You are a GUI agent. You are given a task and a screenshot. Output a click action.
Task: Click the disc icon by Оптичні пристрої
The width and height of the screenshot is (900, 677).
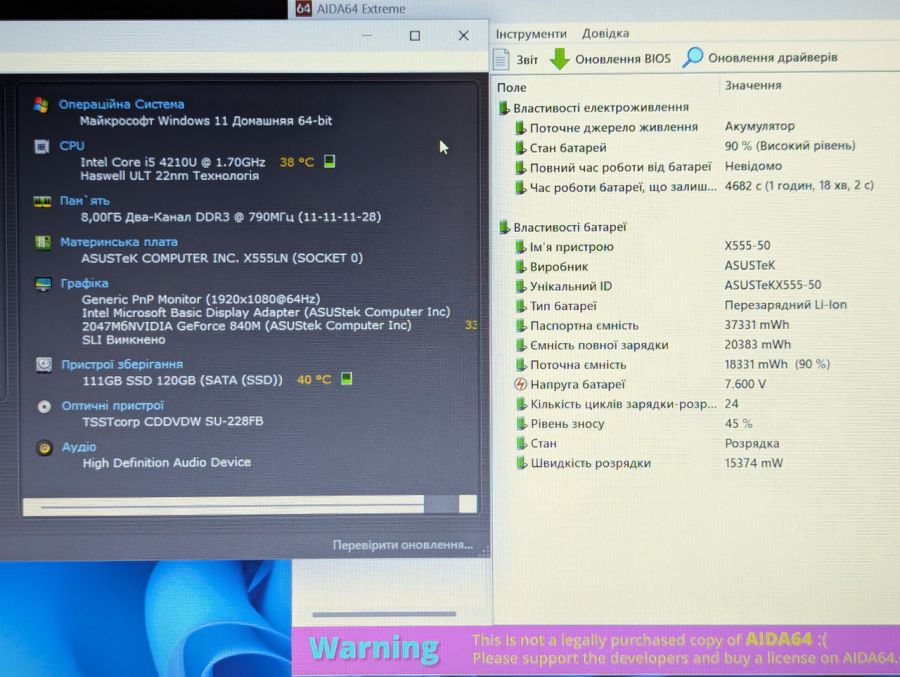tap(44, 407)
